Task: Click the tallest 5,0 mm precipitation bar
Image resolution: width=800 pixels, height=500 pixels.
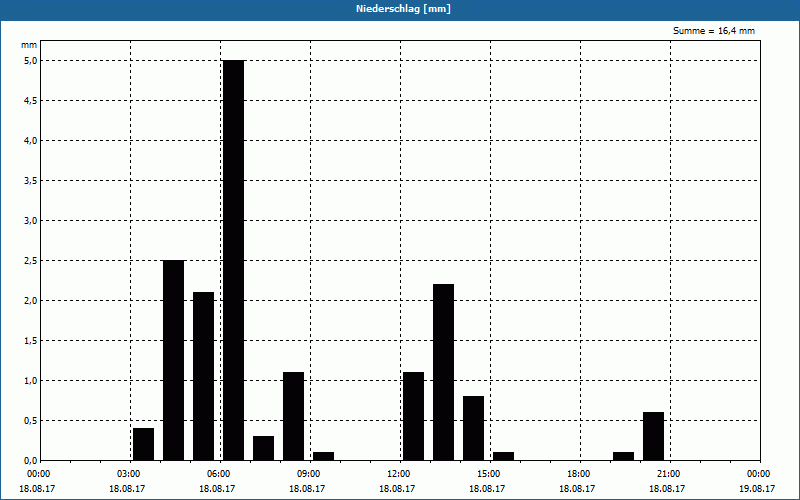Action: point(234,260)
